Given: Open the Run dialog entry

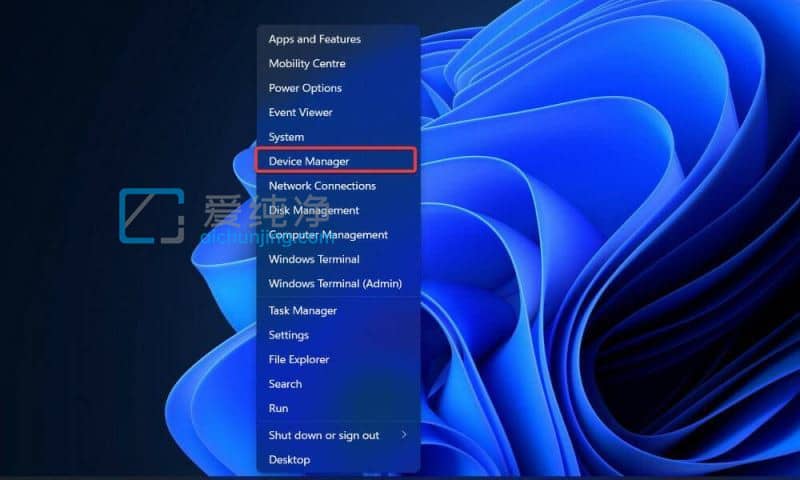Looking at the screenshot, I should [x=278, y=408].
